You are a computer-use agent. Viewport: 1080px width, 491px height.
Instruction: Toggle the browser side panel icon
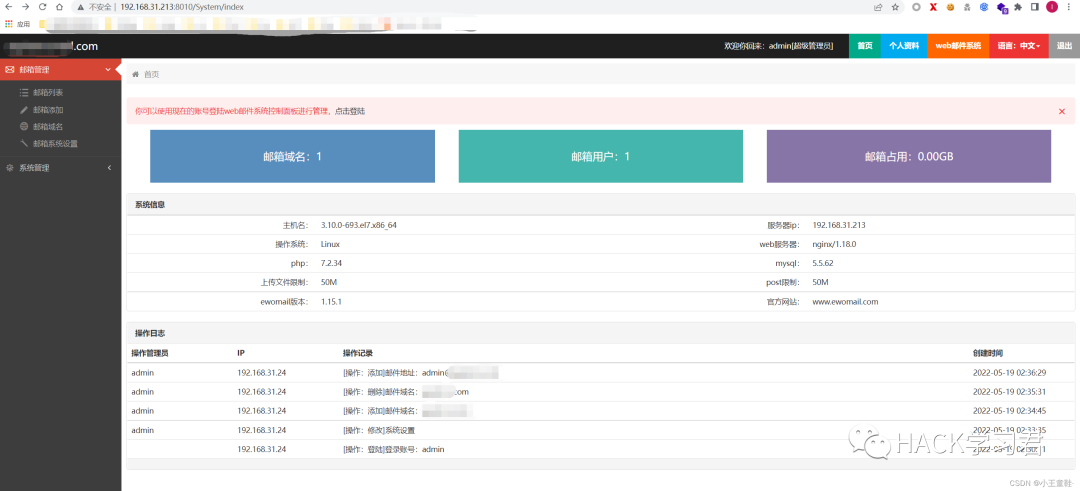click(1035, 7)
